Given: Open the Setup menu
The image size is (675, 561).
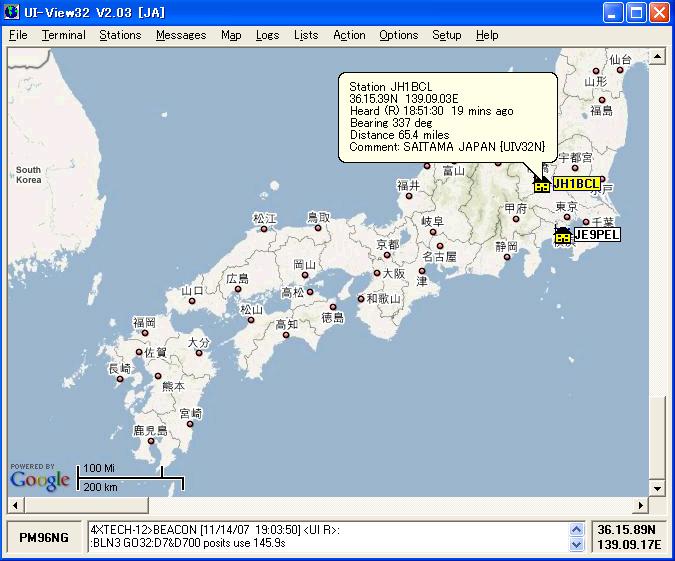Looking at the screenshot, I should point(446,35).
